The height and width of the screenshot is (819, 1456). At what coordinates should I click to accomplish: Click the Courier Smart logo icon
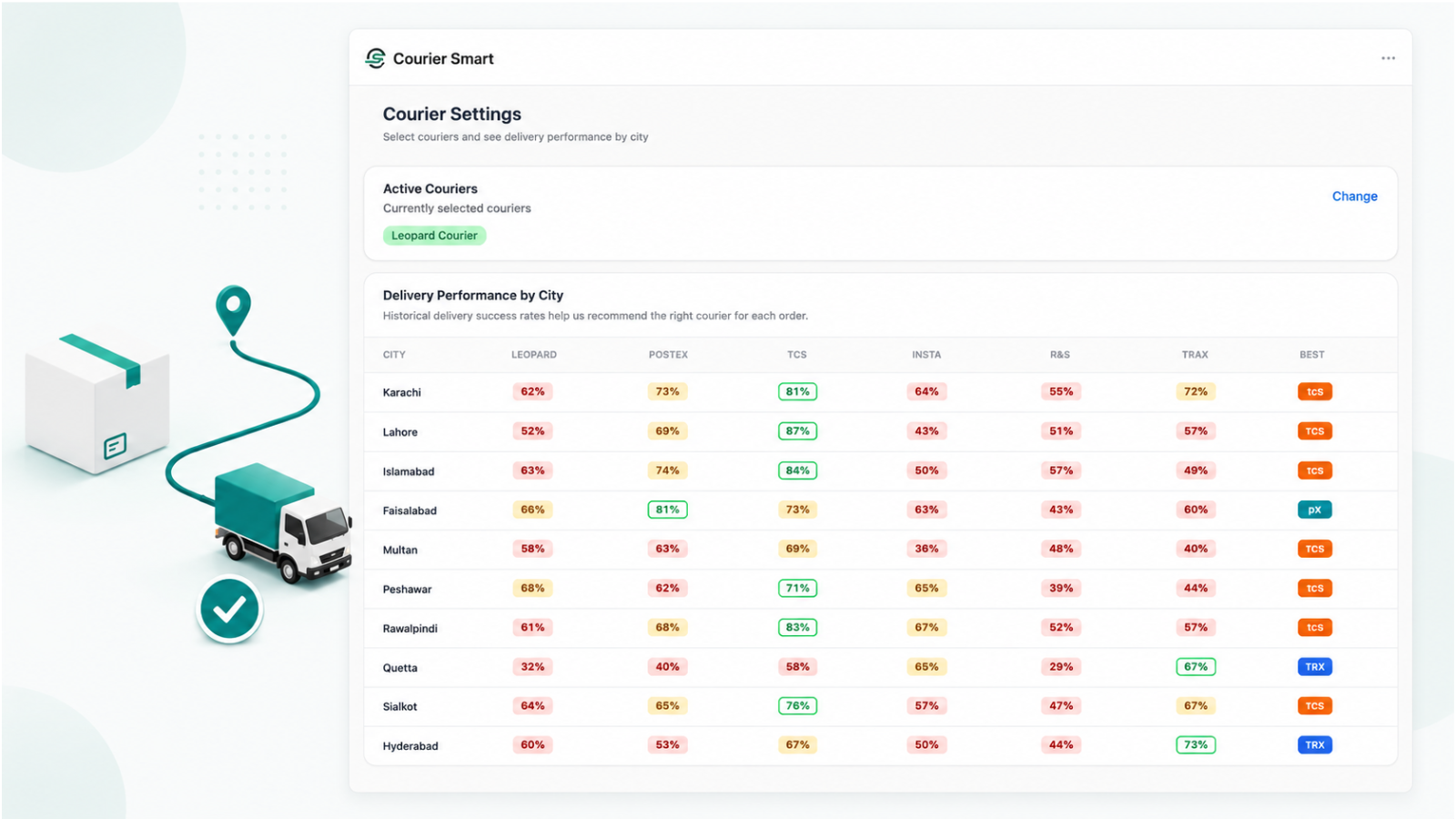coord(375,58)
